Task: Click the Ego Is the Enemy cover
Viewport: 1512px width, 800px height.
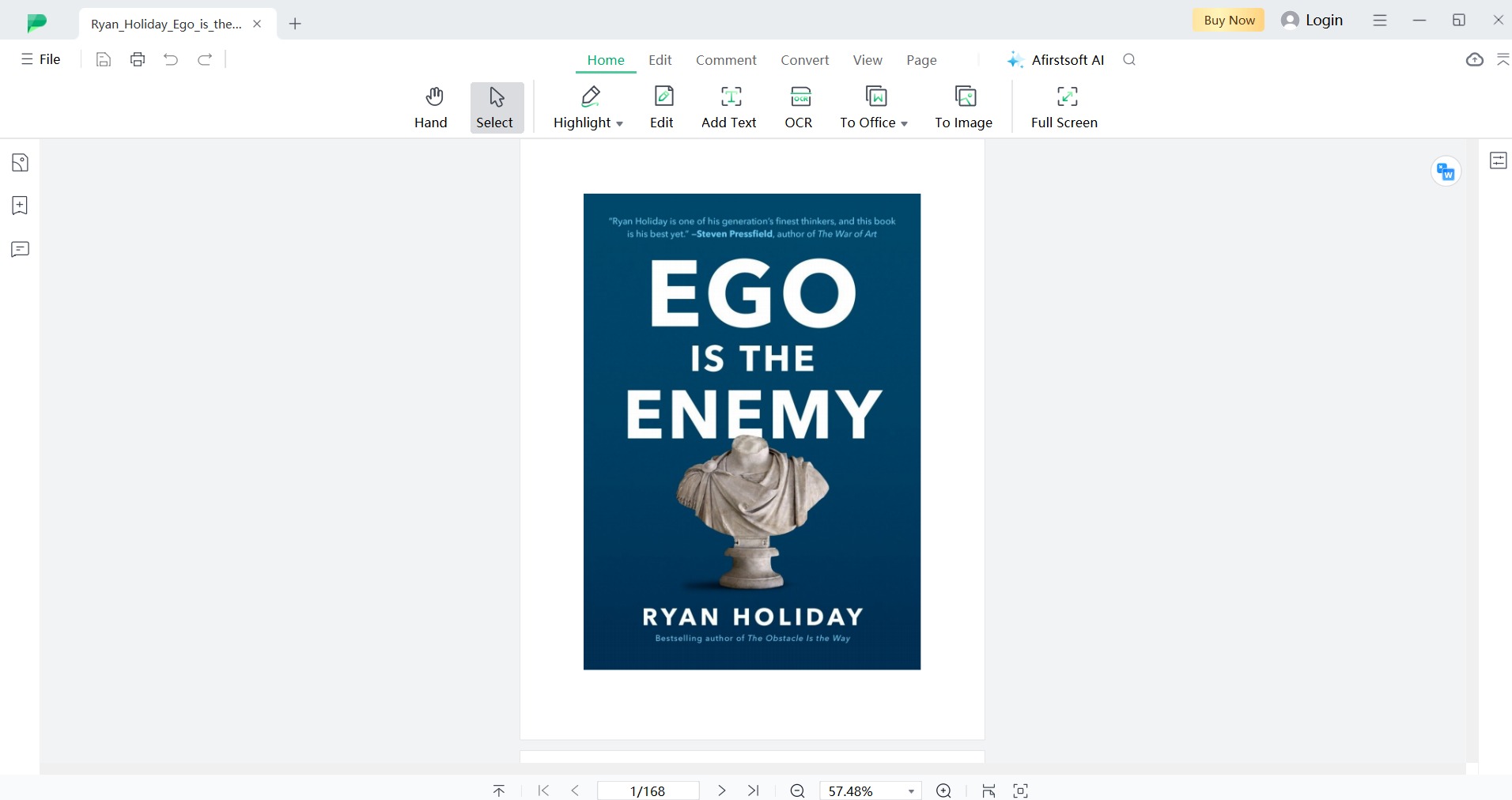Action: pyautogui.click(x=752, y=432)
